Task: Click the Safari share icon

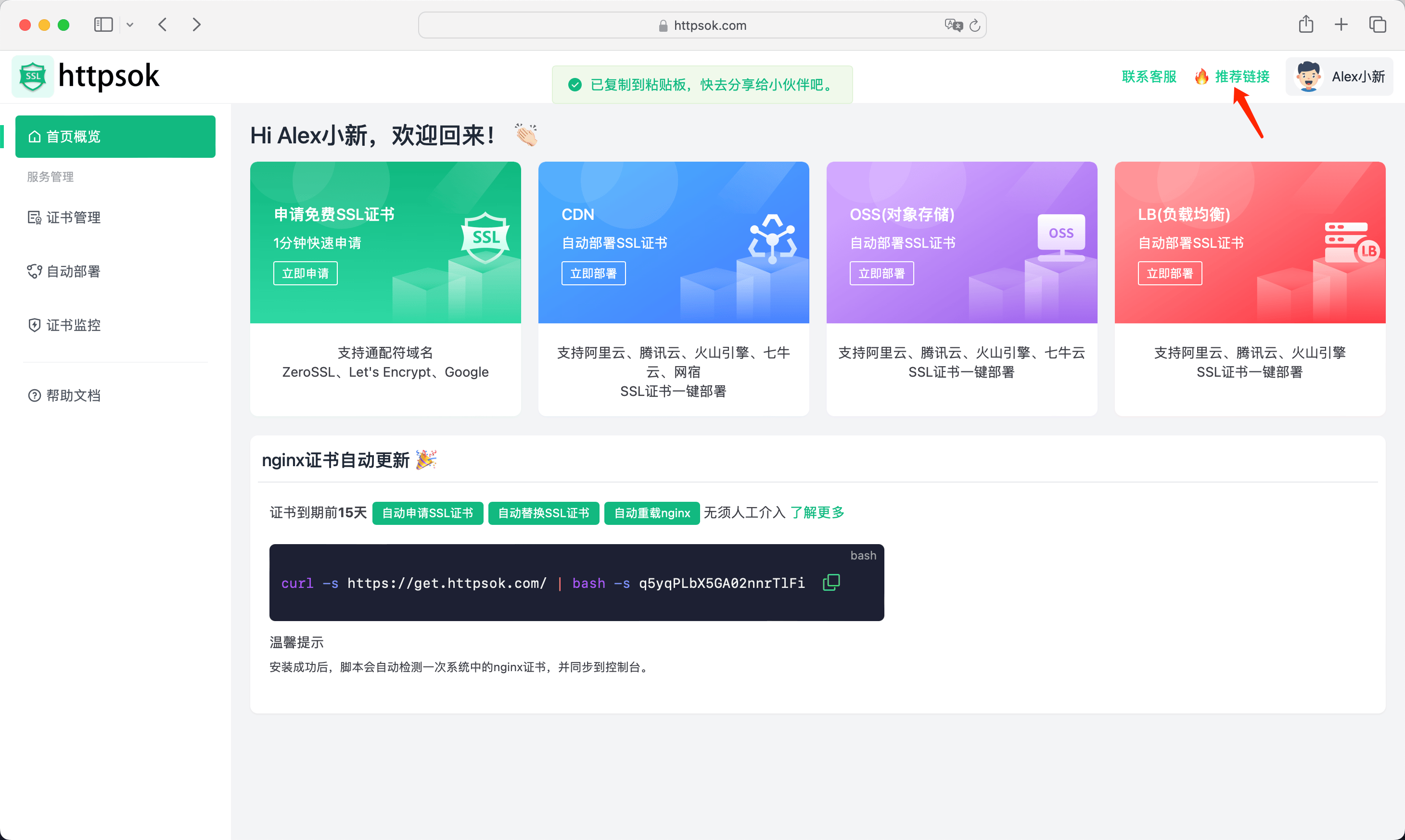Action: [1306, 25]
